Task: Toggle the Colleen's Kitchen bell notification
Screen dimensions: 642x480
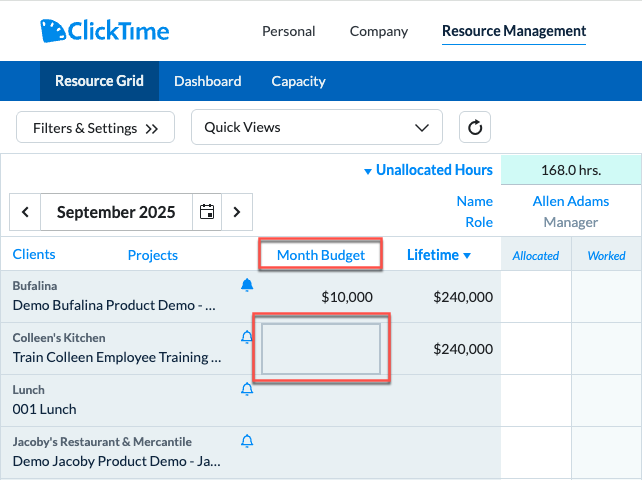Action: coord(247,337)
